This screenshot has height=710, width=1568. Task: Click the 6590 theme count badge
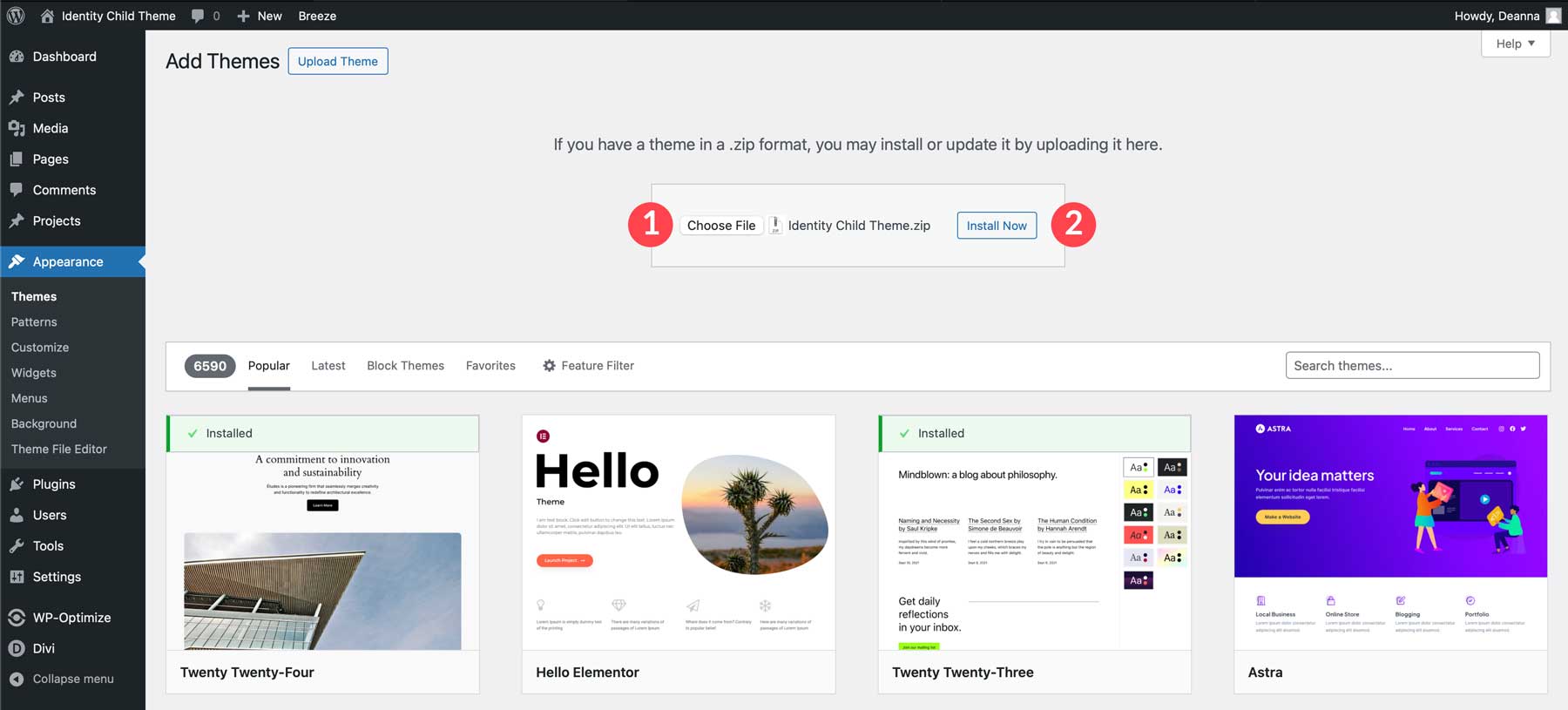tap(210, 366)
